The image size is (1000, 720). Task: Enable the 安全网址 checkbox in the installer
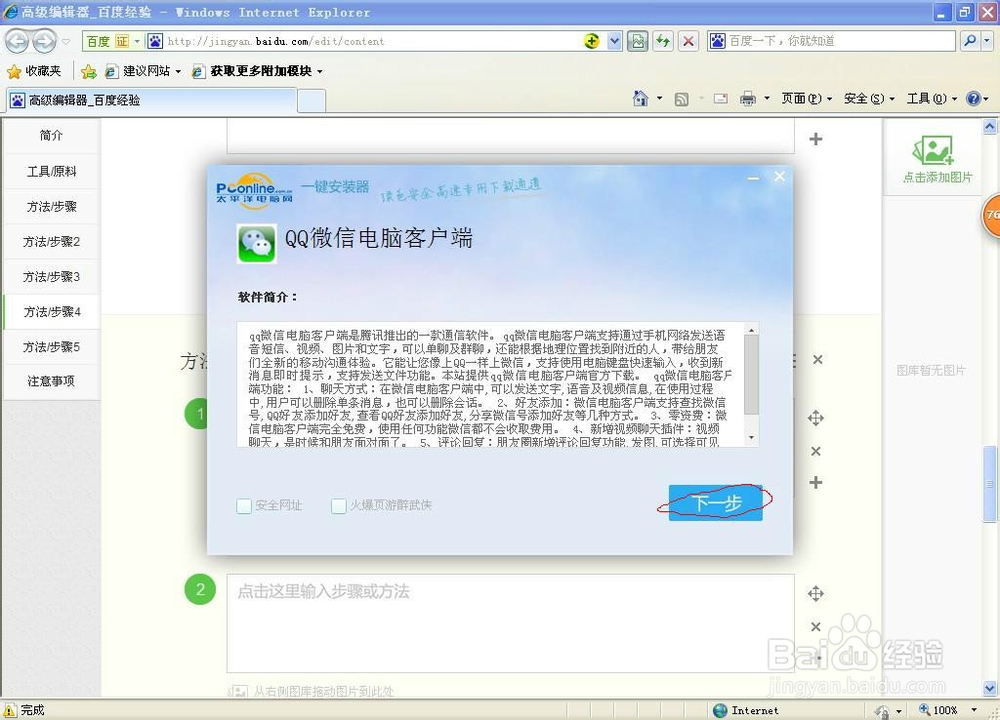click(243, 505)
